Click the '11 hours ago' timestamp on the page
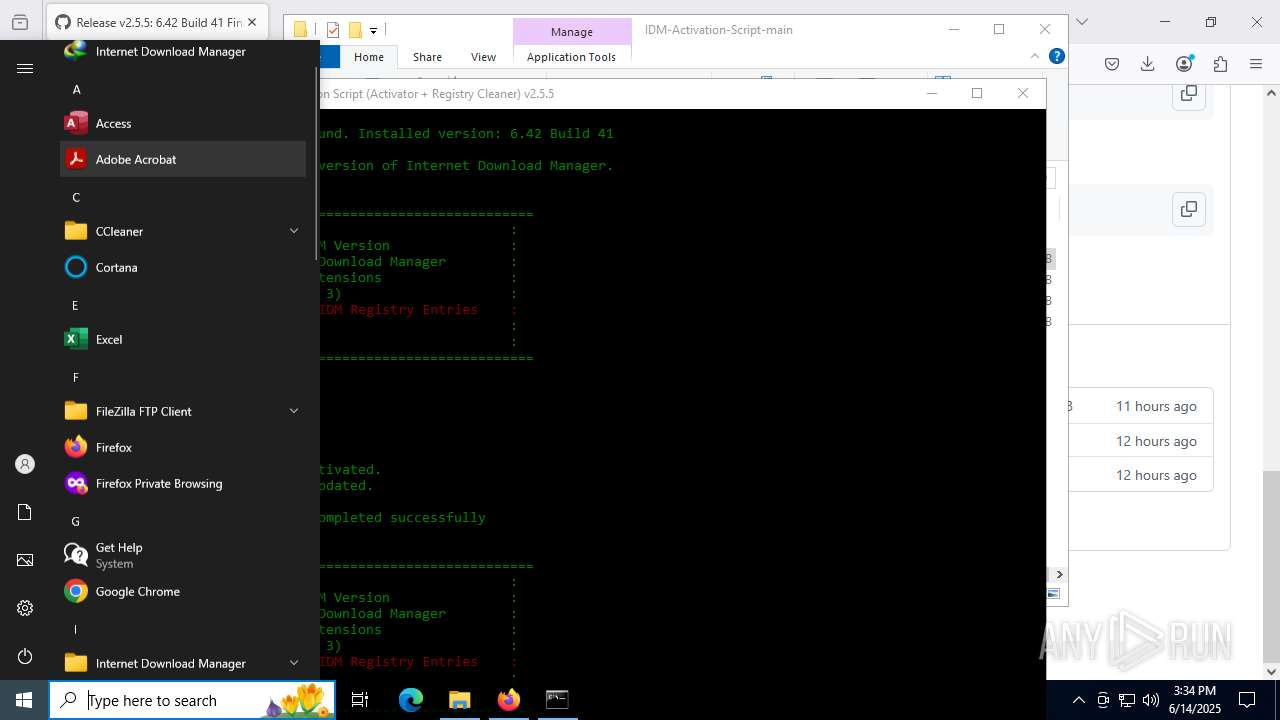The height and width of the screenshot is (720, 1280). point(1156,406)
